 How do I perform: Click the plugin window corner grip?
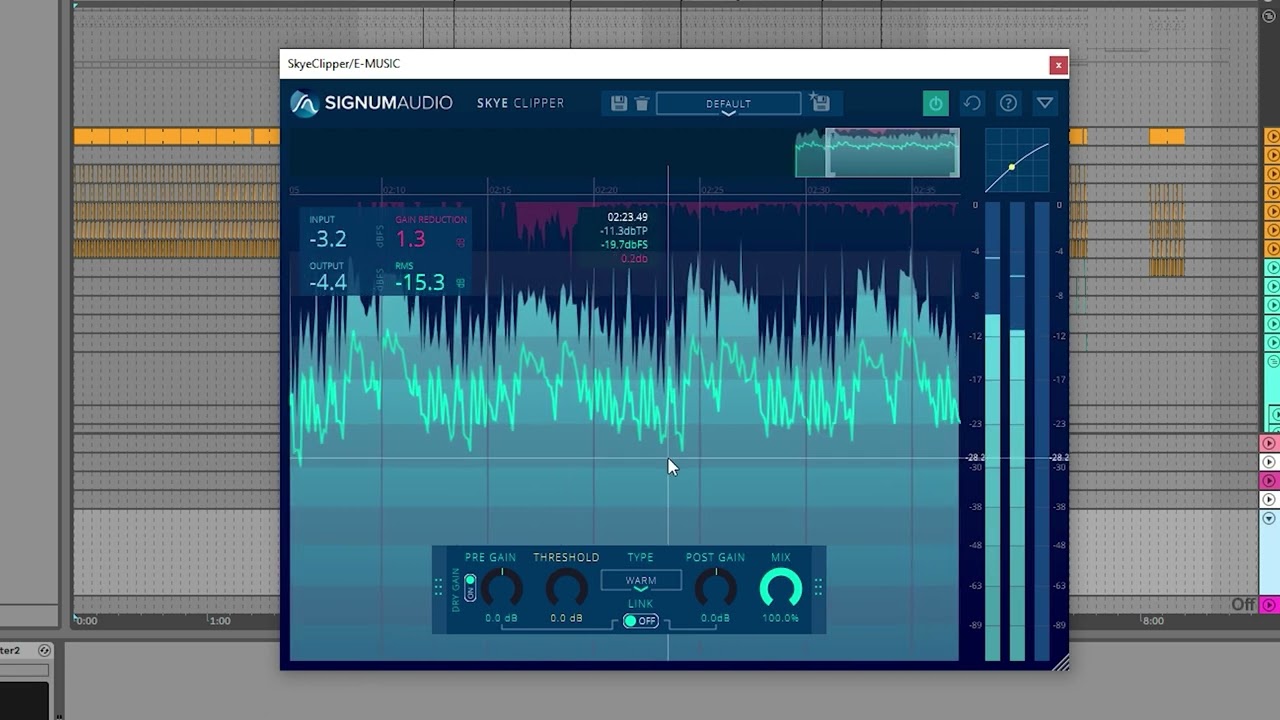pos(1060,661)
